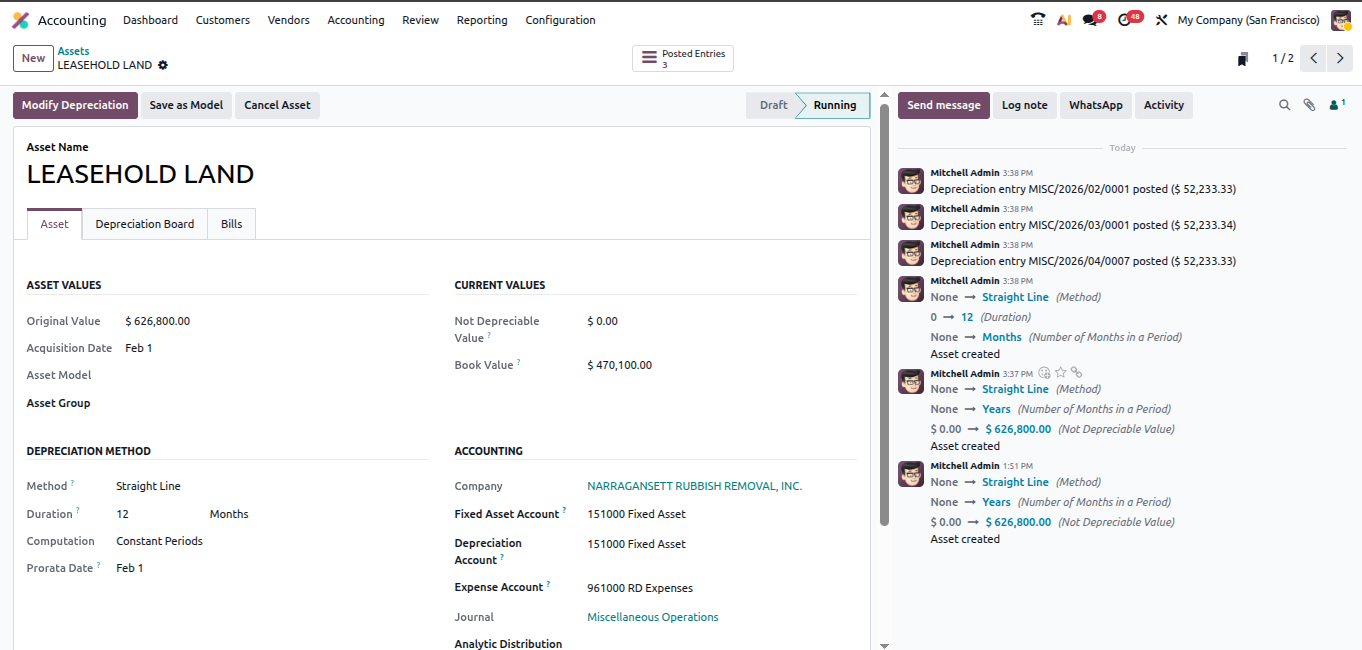This screenshot has height=650, width=1362.
Task: Click avatar of MISC/2026/02/0001 message
Action: click(x=911, y=181)
